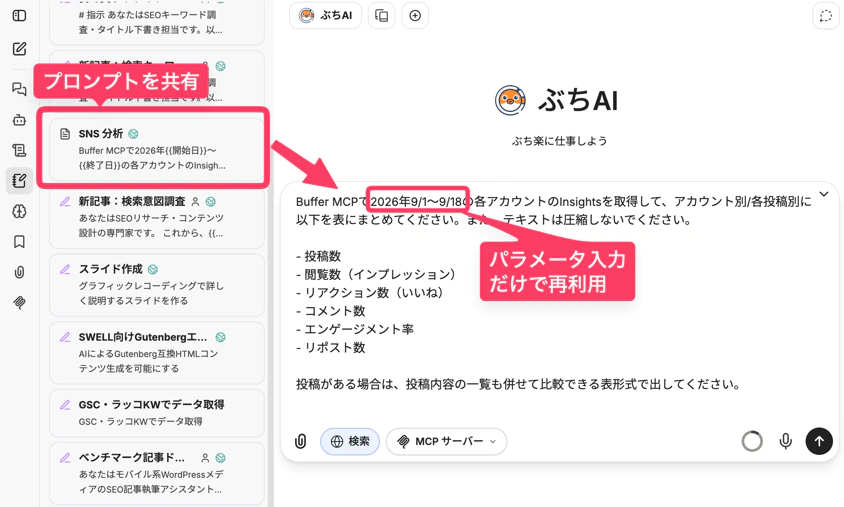
Task: Click globe icon on SWELL向けGutenberg card
Action: [221, 337]
